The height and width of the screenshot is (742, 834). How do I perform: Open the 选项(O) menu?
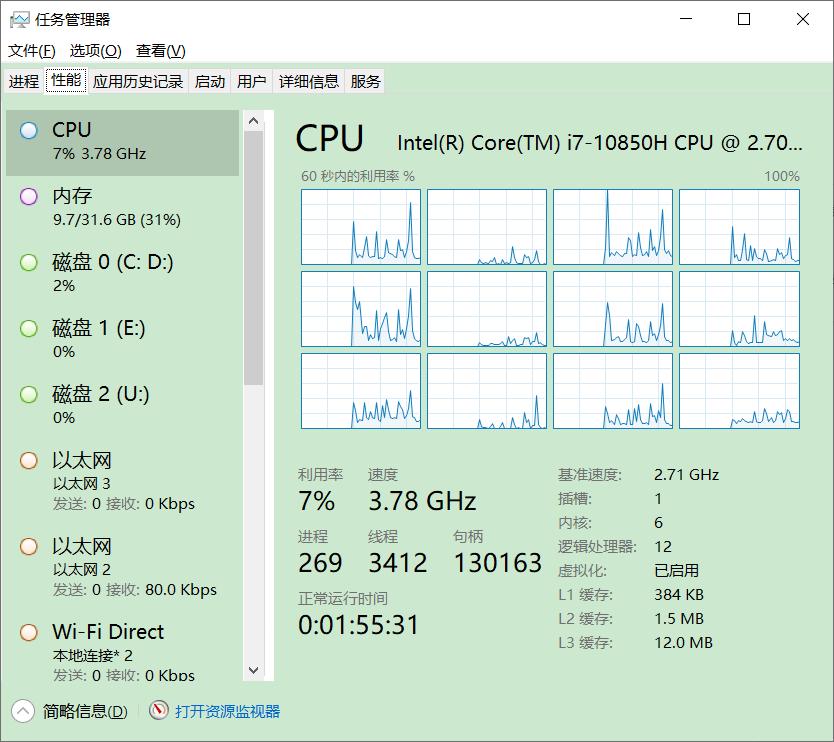click(95, 51)
